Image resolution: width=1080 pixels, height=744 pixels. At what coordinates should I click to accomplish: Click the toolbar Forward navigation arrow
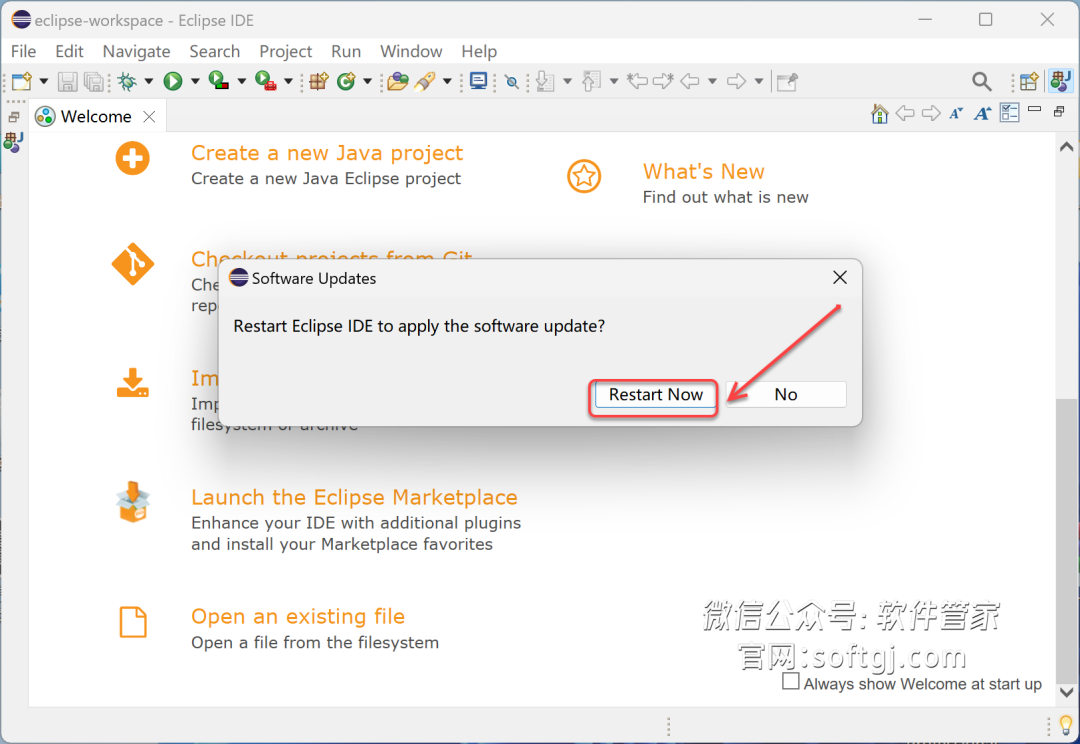(736, 81)
